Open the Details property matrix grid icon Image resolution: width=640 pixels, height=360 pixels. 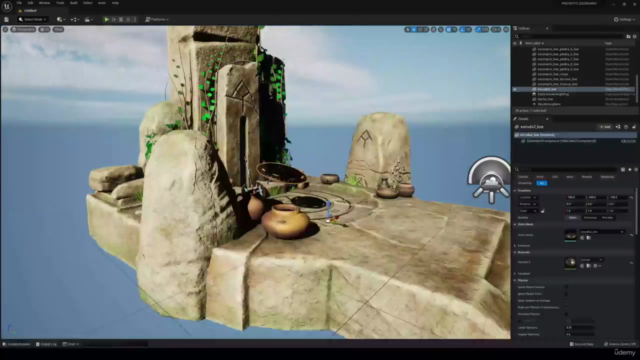pyautogui.click(x=623, y=169)
